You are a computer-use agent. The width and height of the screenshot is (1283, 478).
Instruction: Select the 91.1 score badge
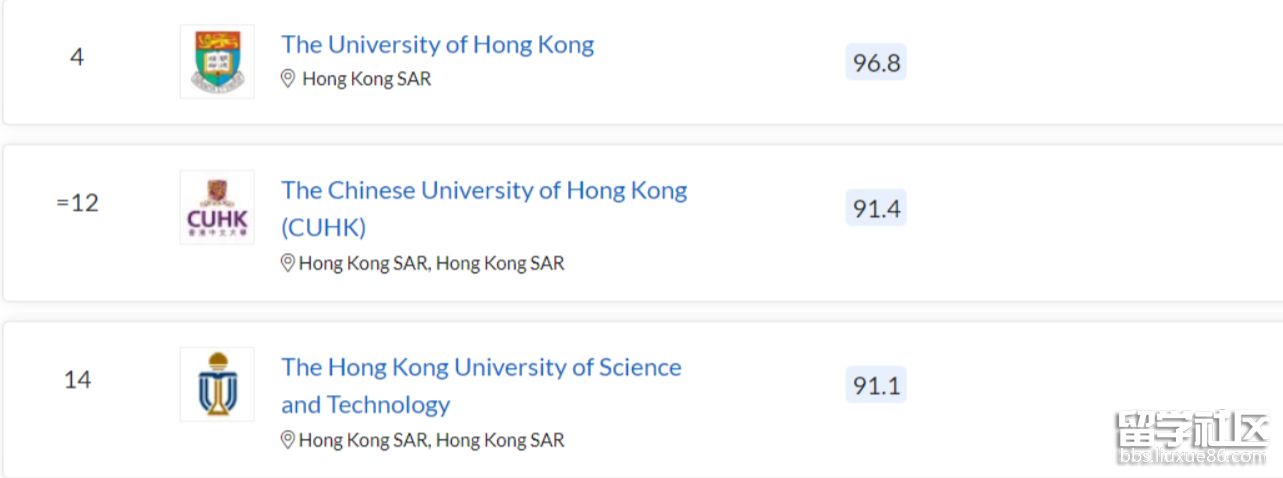point(876,385)
